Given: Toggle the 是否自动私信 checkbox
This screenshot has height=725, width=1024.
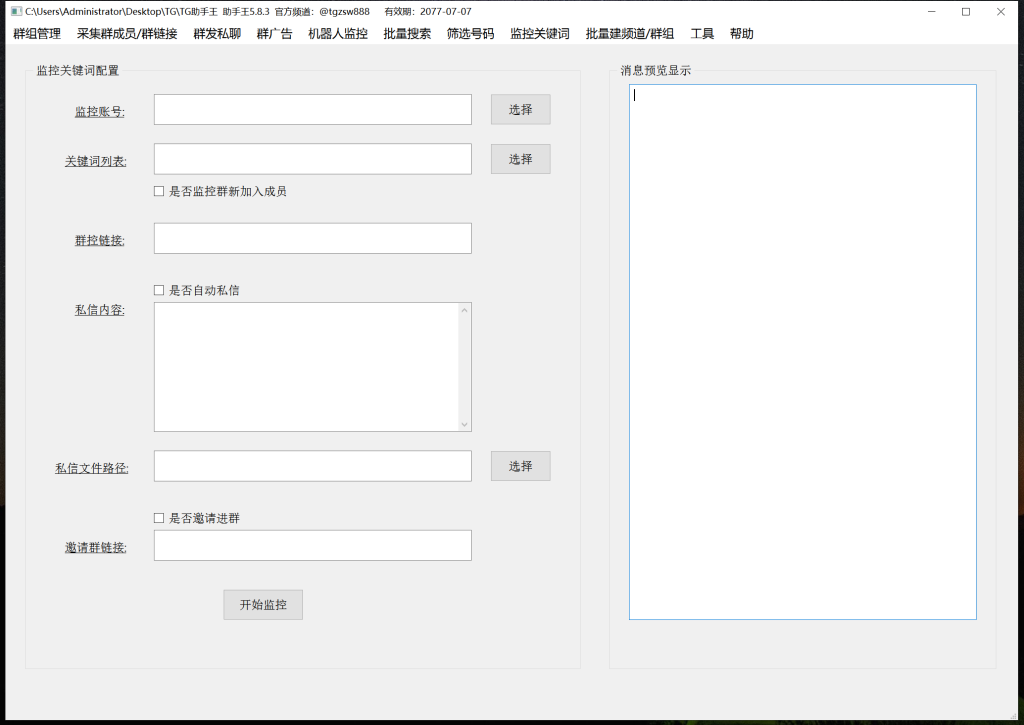Looking at the screenshot, I should click(159, 290).
